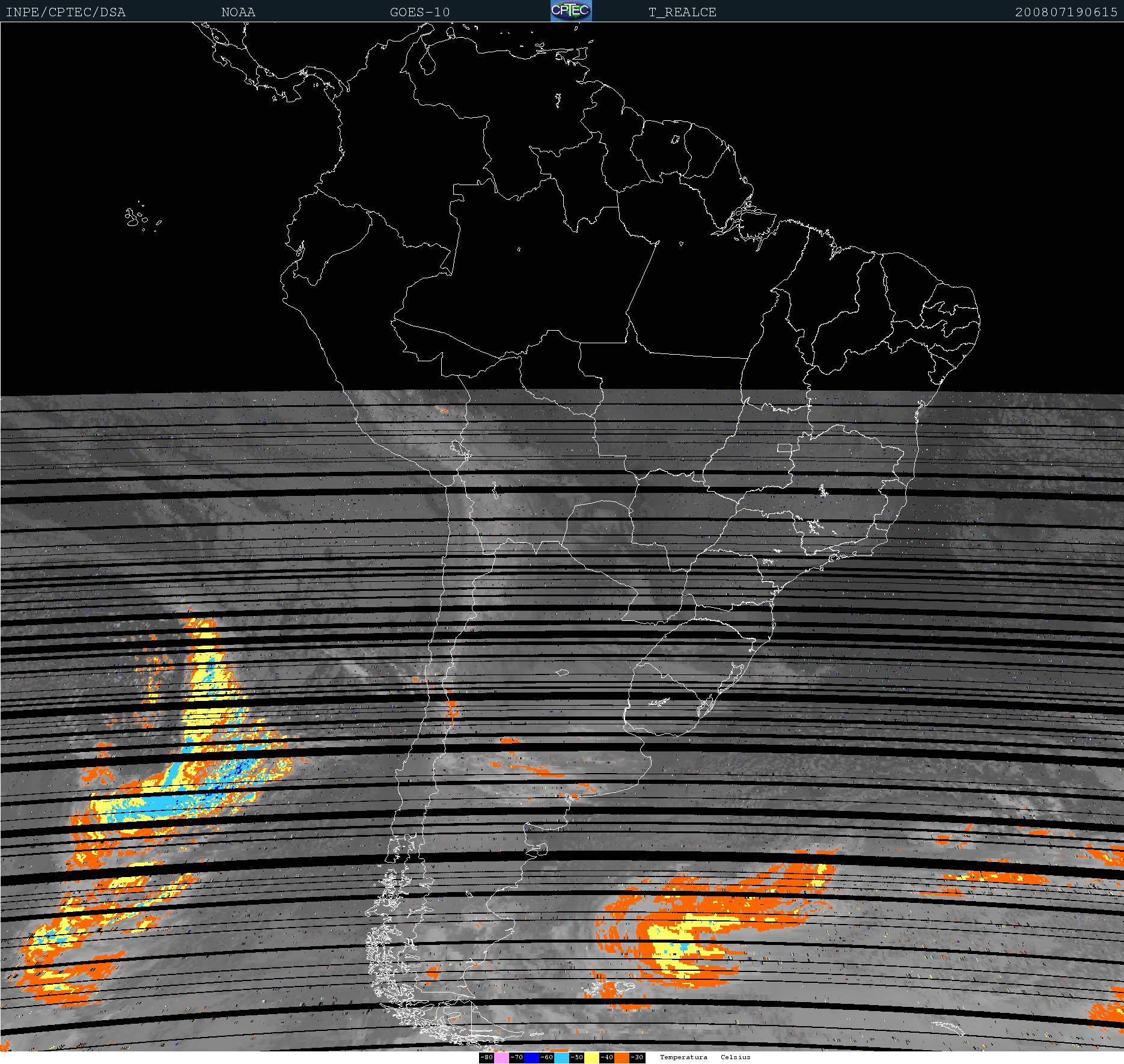Screen dimensions: 1124x1064
Task: Select the light blue legend swatch
Action: point(561,1057)
